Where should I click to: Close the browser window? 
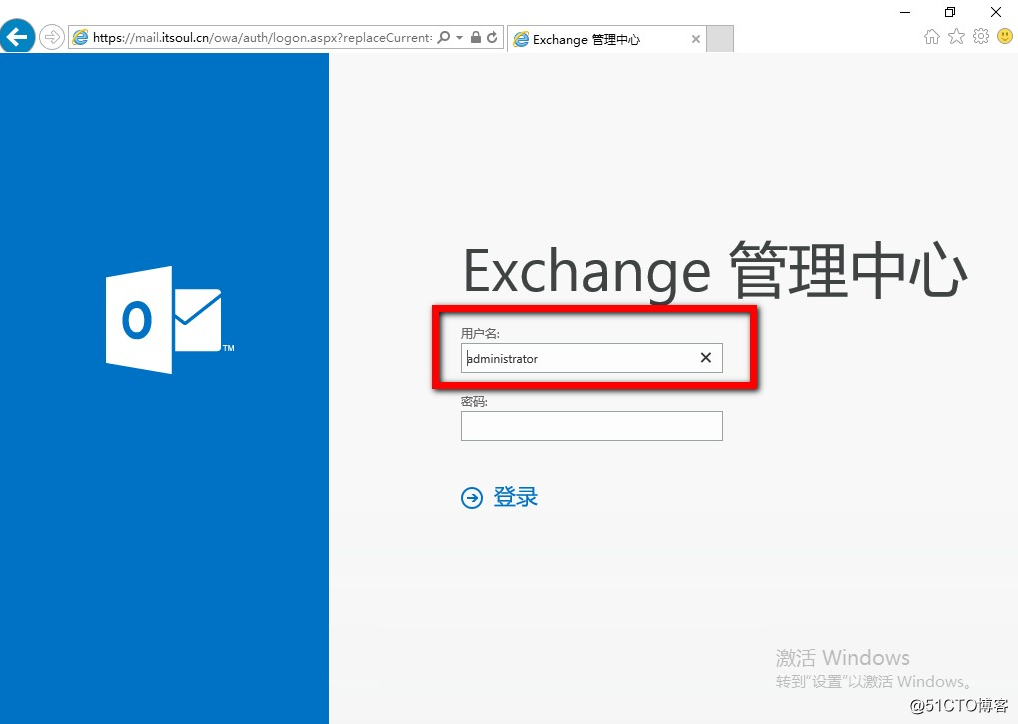(995, 12)
